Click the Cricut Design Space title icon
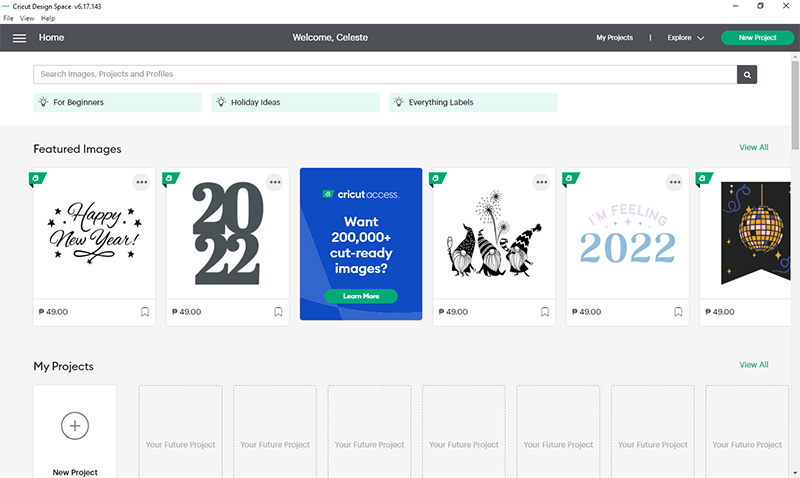The width and height of the screenshot is (800, 478). click(x=6, y=6)
